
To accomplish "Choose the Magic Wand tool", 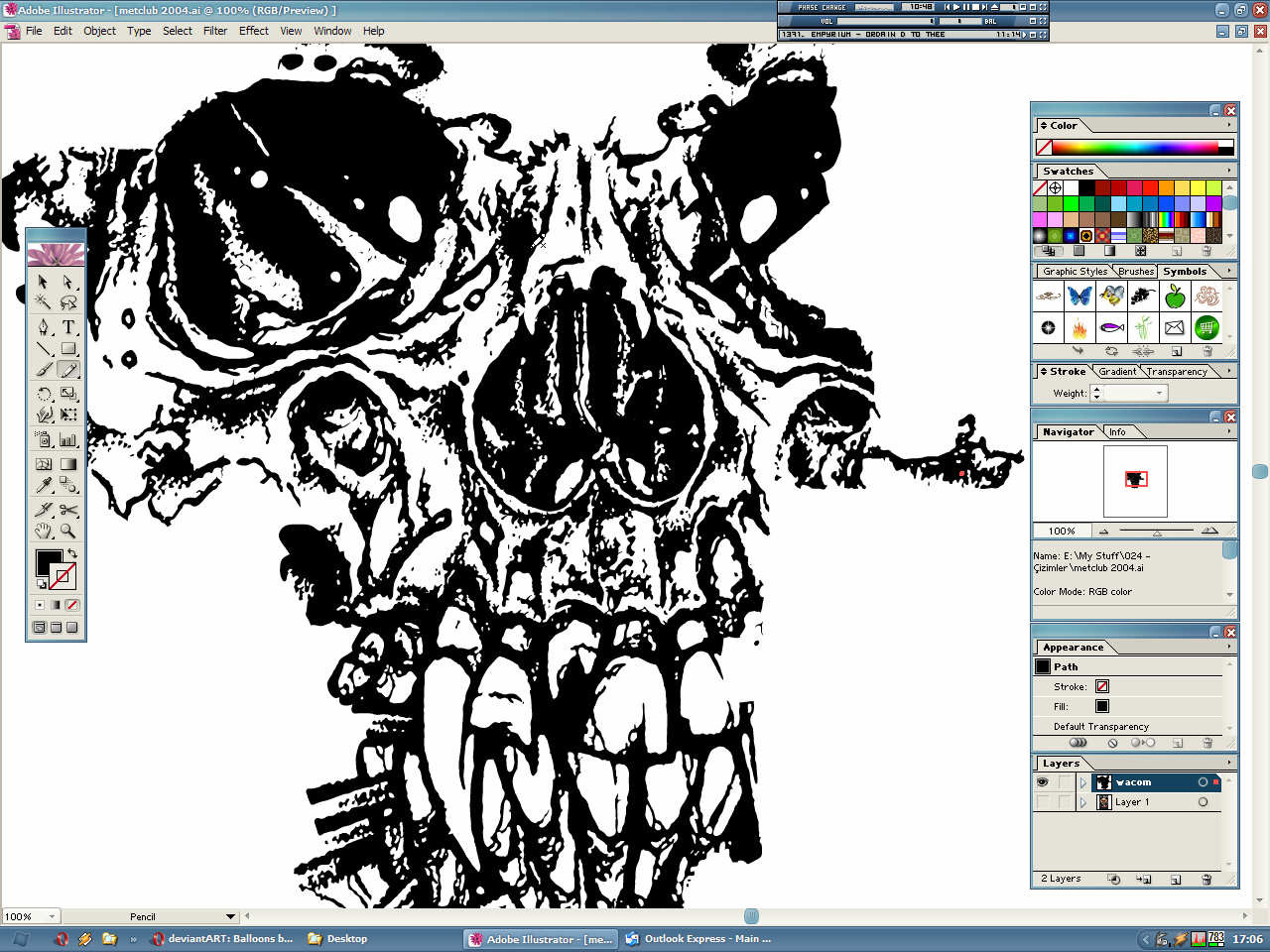I will point(43,302).
